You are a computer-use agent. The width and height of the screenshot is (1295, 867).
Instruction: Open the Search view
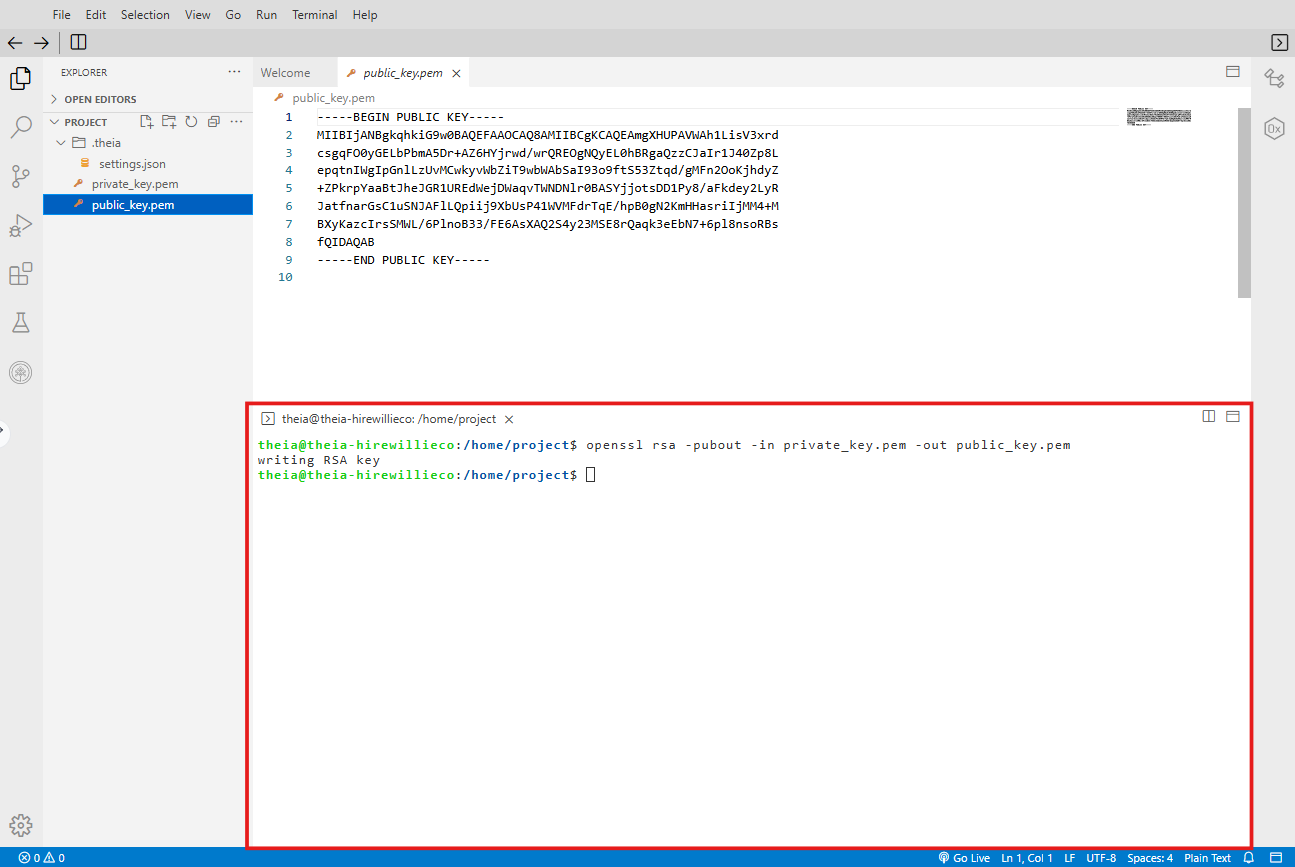point(21,128)
